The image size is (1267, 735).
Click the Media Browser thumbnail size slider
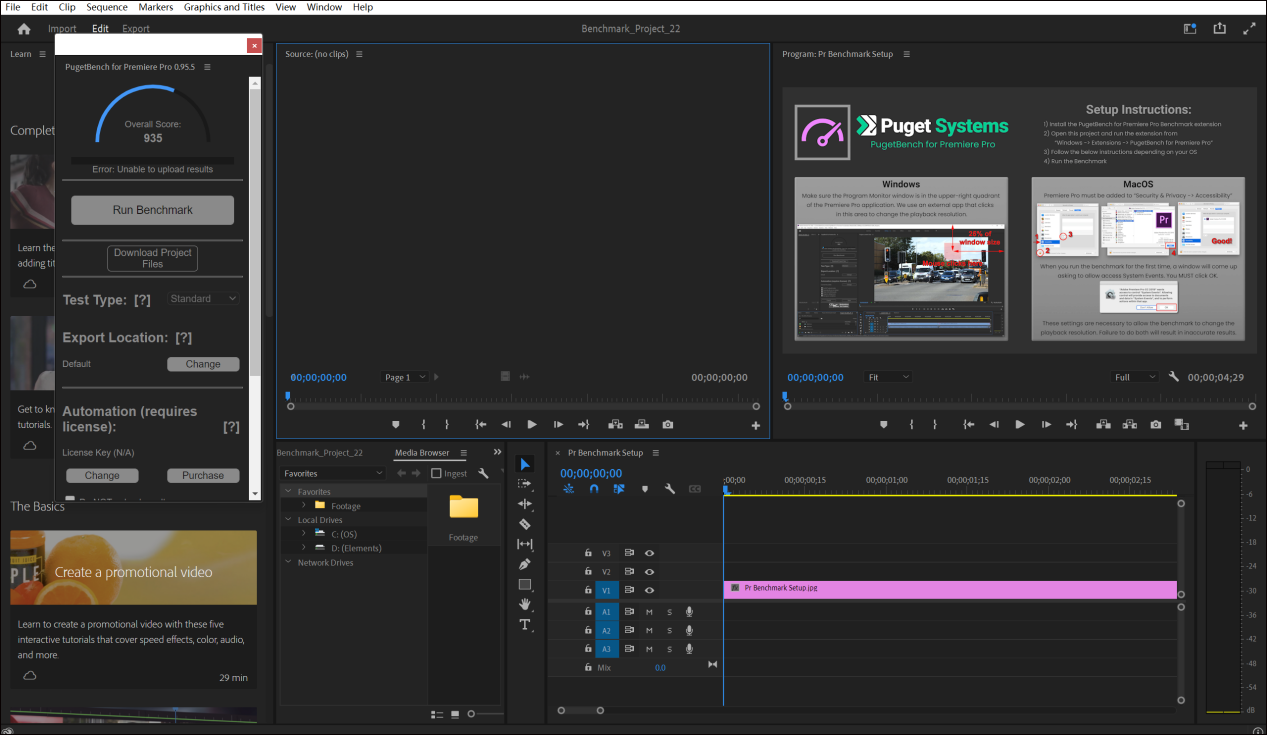click(x=472, y=714)
